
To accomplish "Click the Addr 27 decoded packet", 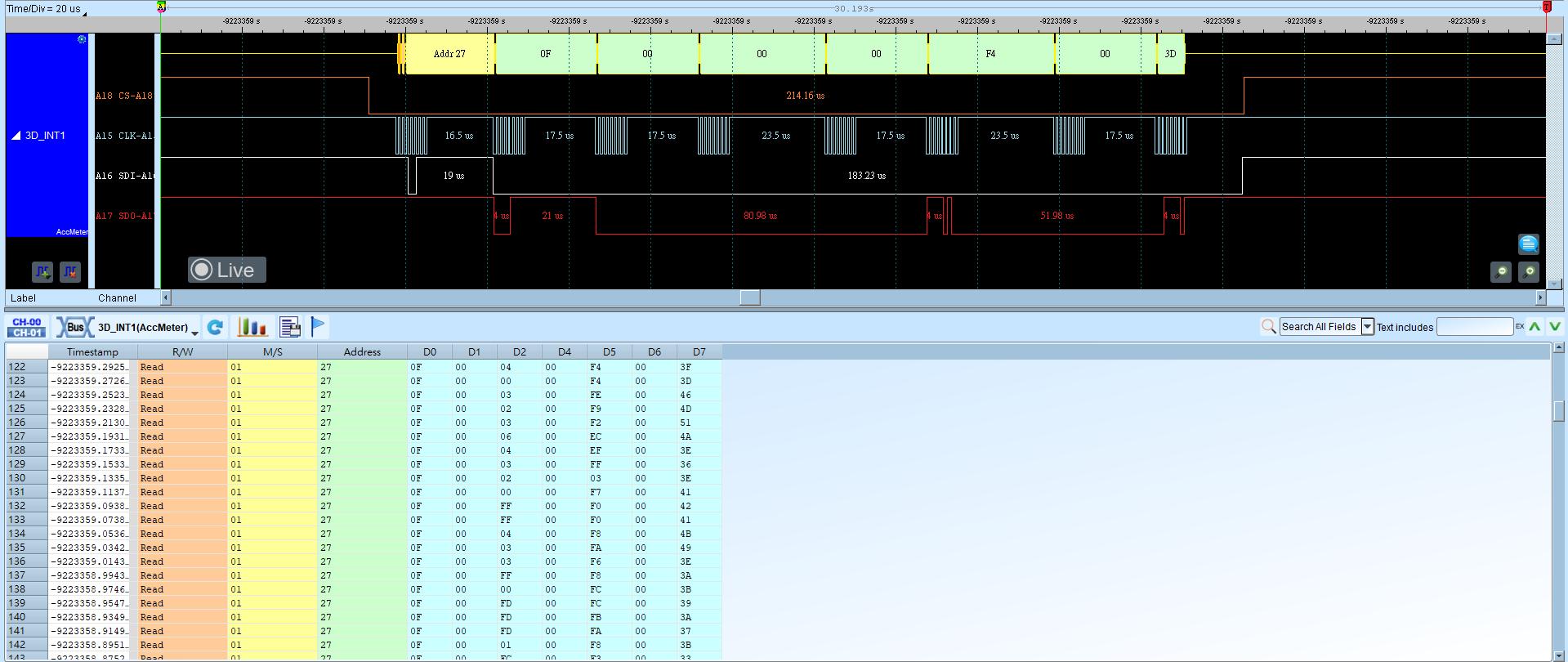I will [x=449, y=54].
